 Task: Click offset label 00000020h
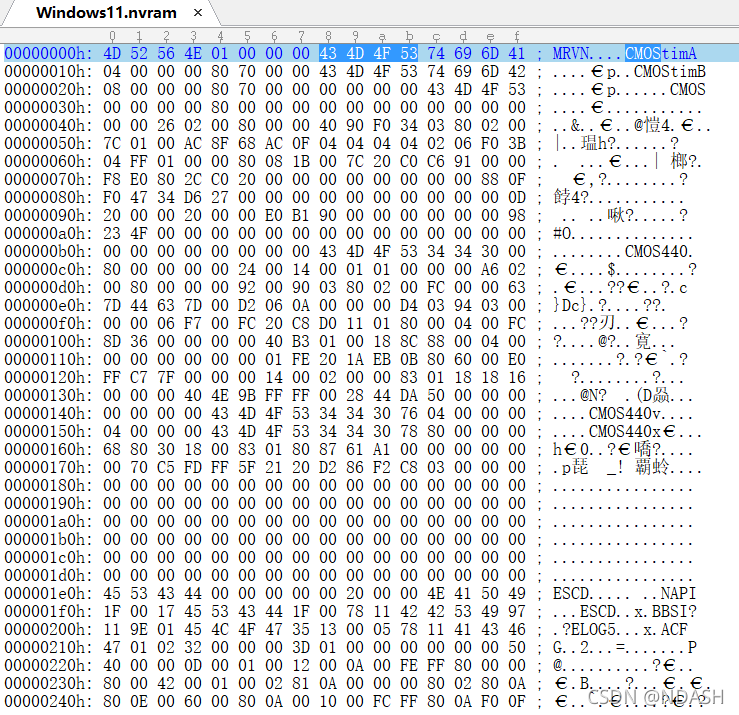[48, 90]
